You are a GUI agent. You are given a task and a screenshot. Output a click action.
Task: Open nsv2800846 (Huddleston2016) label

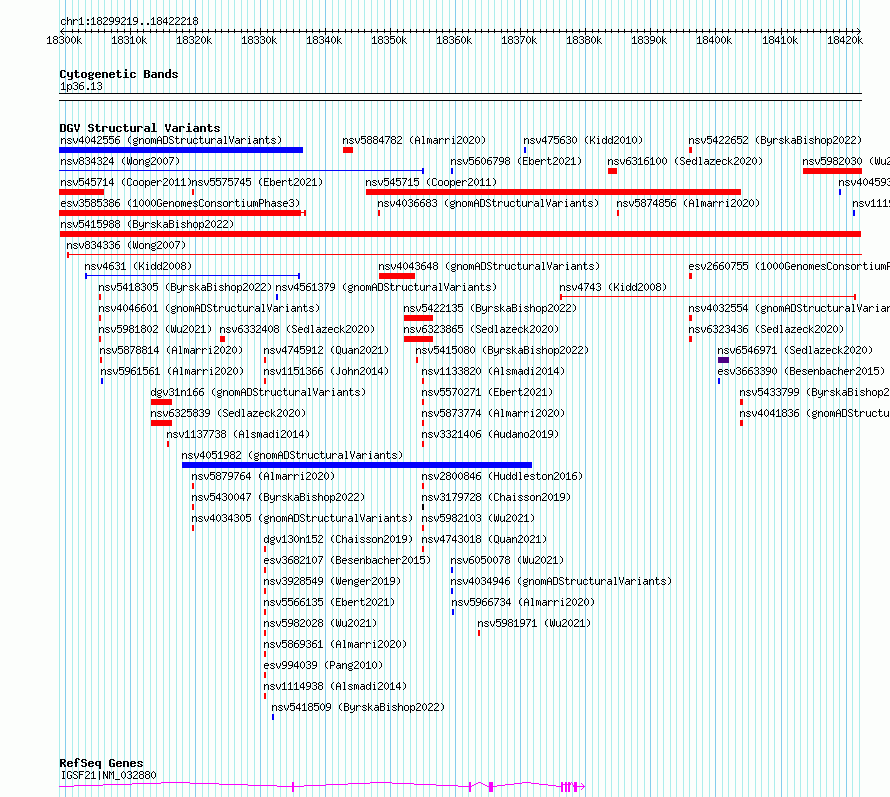coord(502,476)
